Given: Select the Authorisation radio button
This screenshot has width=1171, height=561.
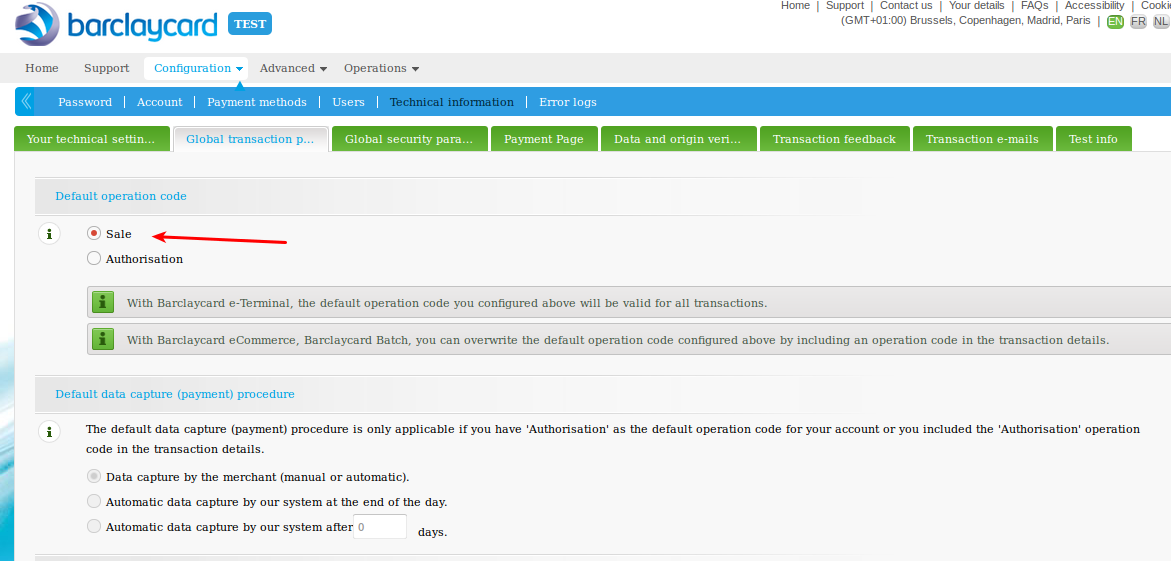Looking at the screenshot, I should [x=94, y=259].
